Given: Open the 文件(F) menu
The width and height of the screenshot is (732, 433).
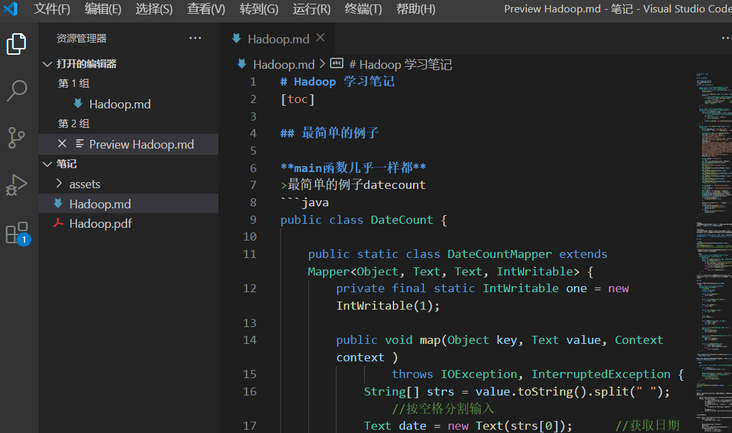Looking at the screenshot, I should [52, 9].
